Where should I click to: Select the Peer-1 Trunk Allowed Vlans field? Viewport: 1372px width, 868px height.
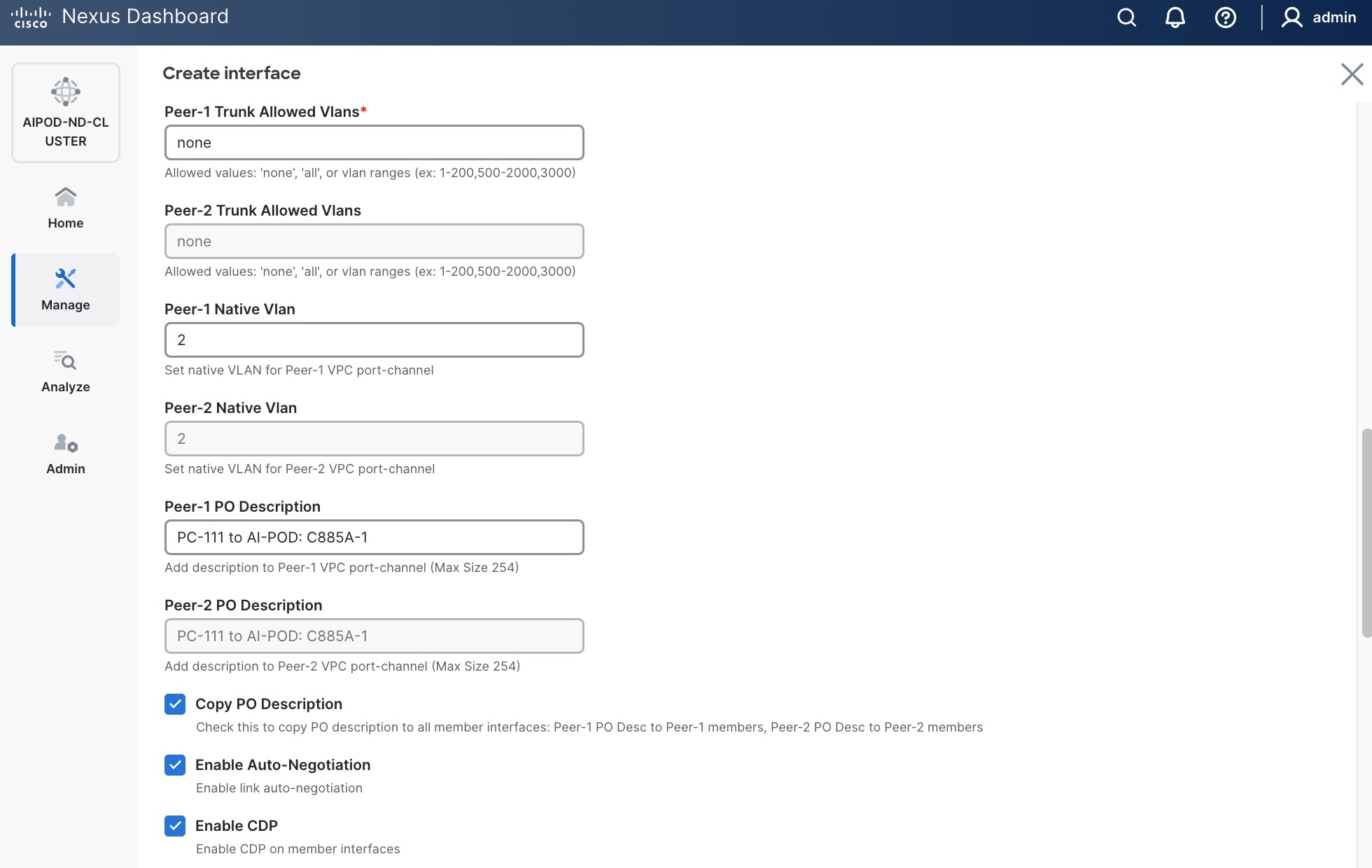coord(374,142)
